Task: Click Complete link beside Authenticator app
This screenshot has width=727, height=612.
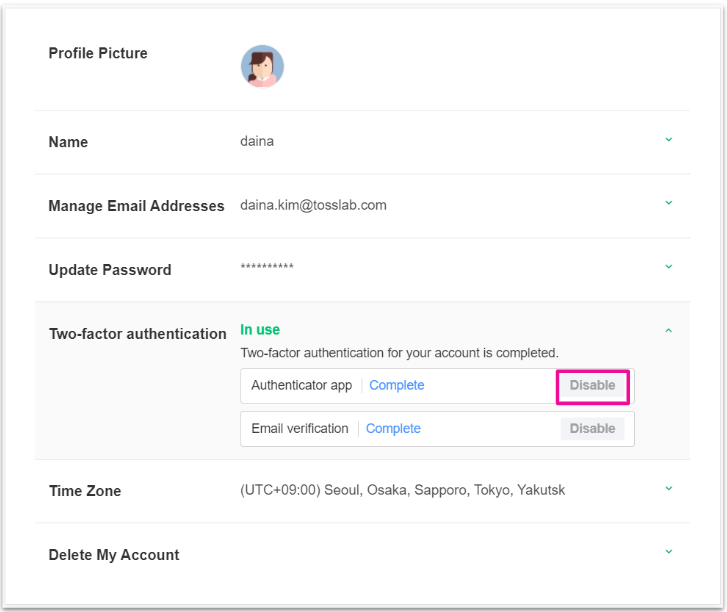Action: click(397, 386)
